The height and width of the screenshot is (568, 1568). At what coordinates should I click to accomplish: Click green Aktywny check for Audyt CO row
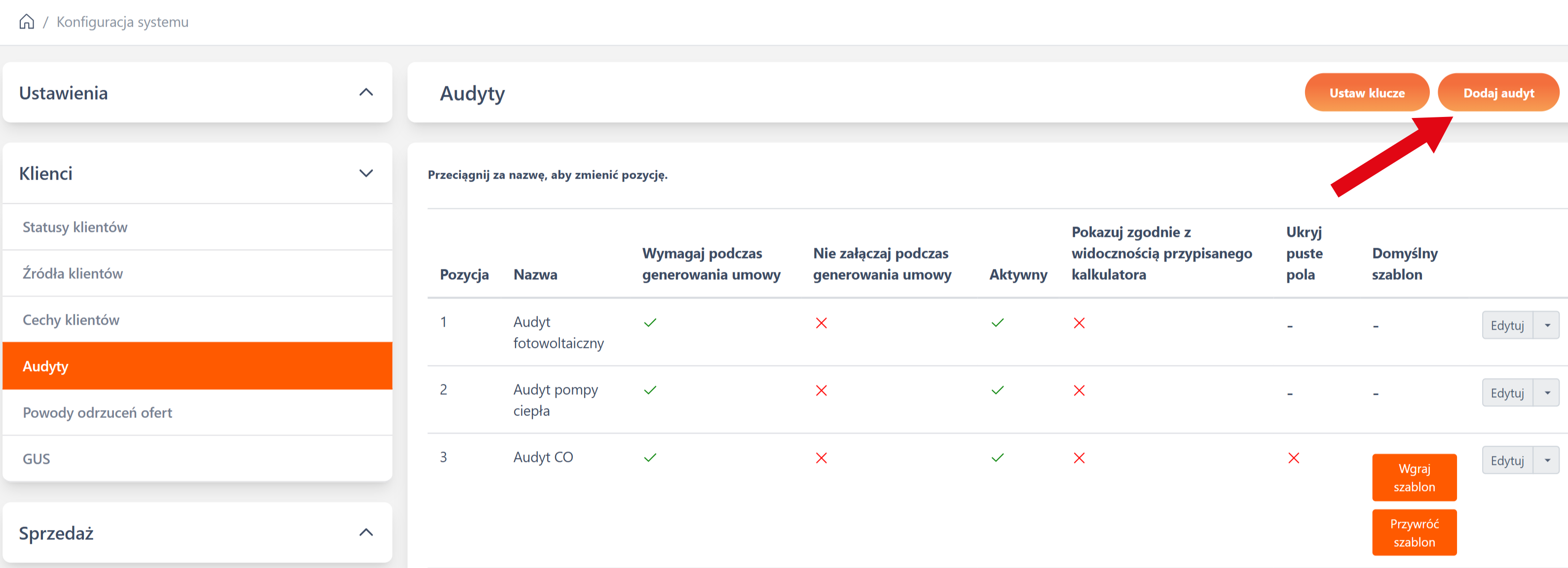coord(997,458)
